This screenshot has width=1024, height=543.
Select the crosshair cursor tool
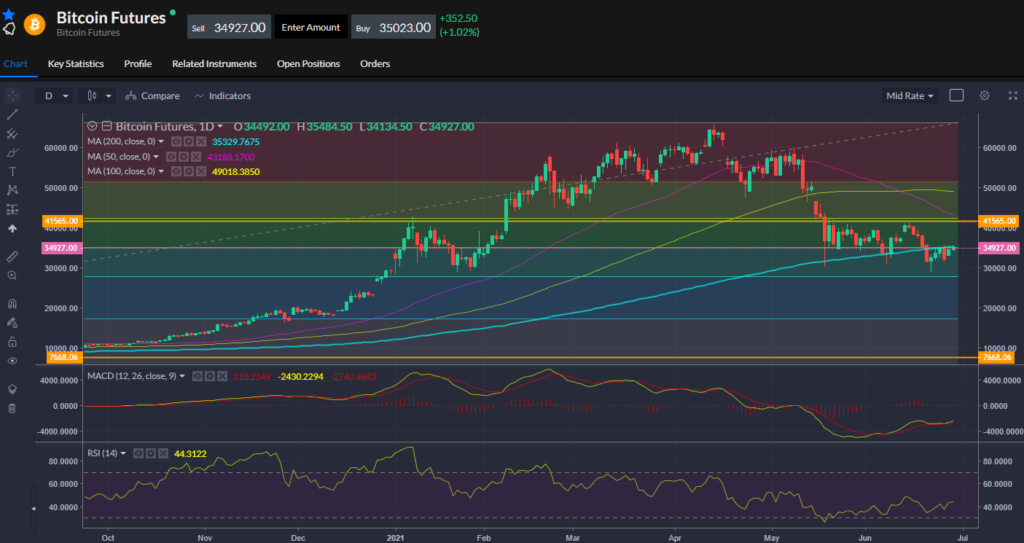[x=12, y=96]
